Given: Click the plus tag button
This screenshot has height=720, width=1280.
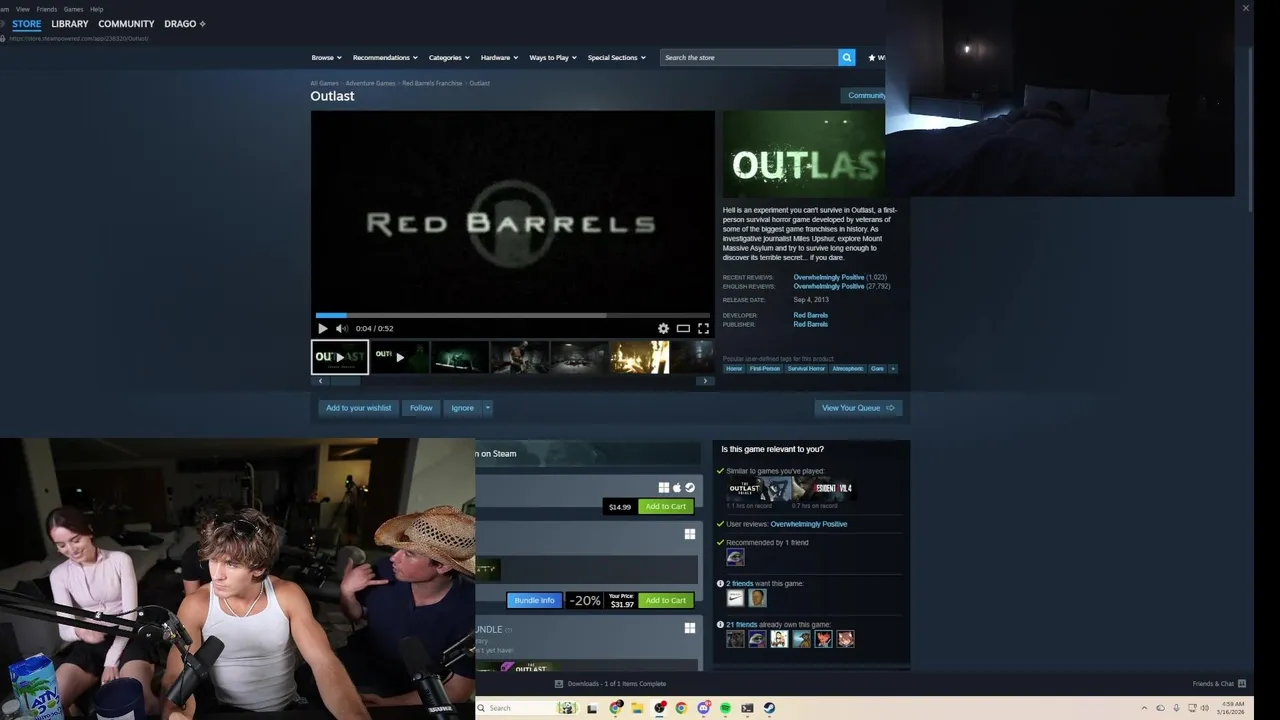Looking at the screenshot, I should click(893, 369).
